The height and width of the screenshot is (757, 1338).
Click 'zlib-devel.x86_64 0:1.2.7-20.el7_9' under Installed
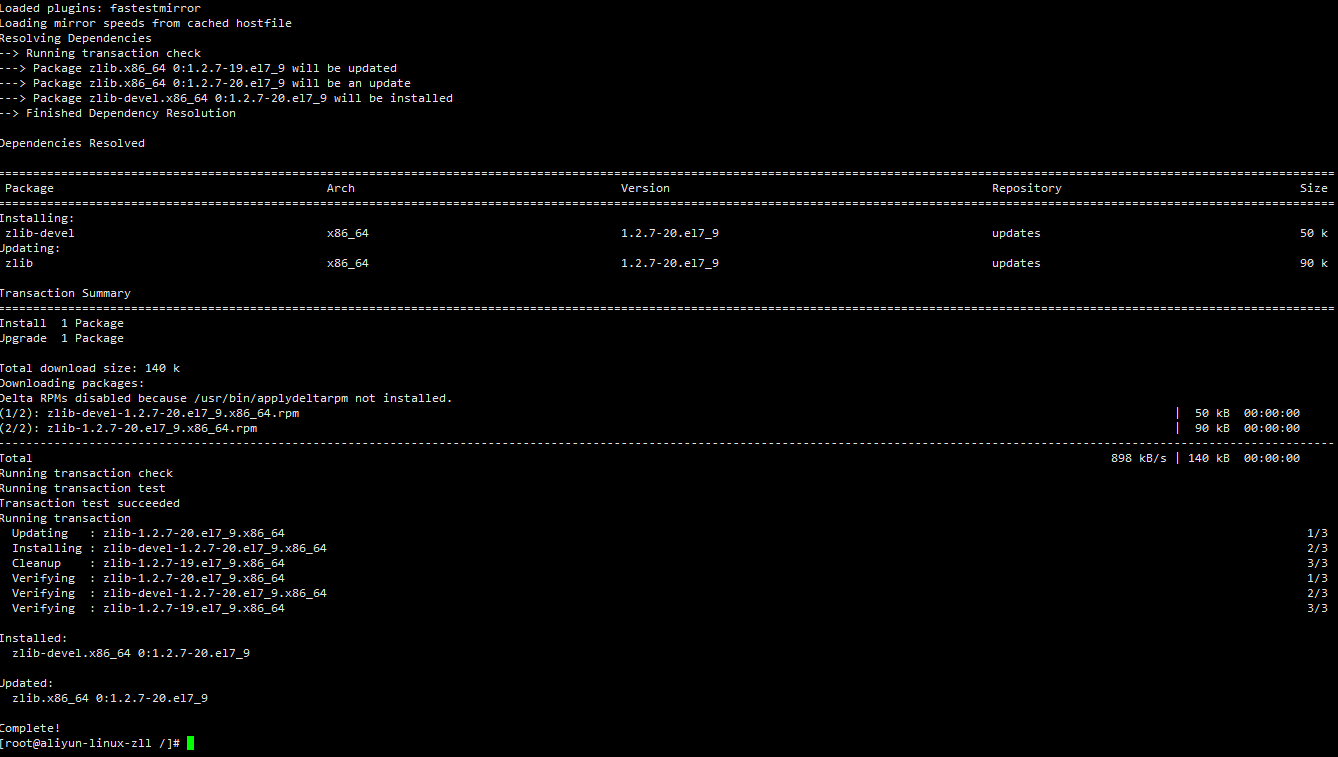tap(131, 653)
